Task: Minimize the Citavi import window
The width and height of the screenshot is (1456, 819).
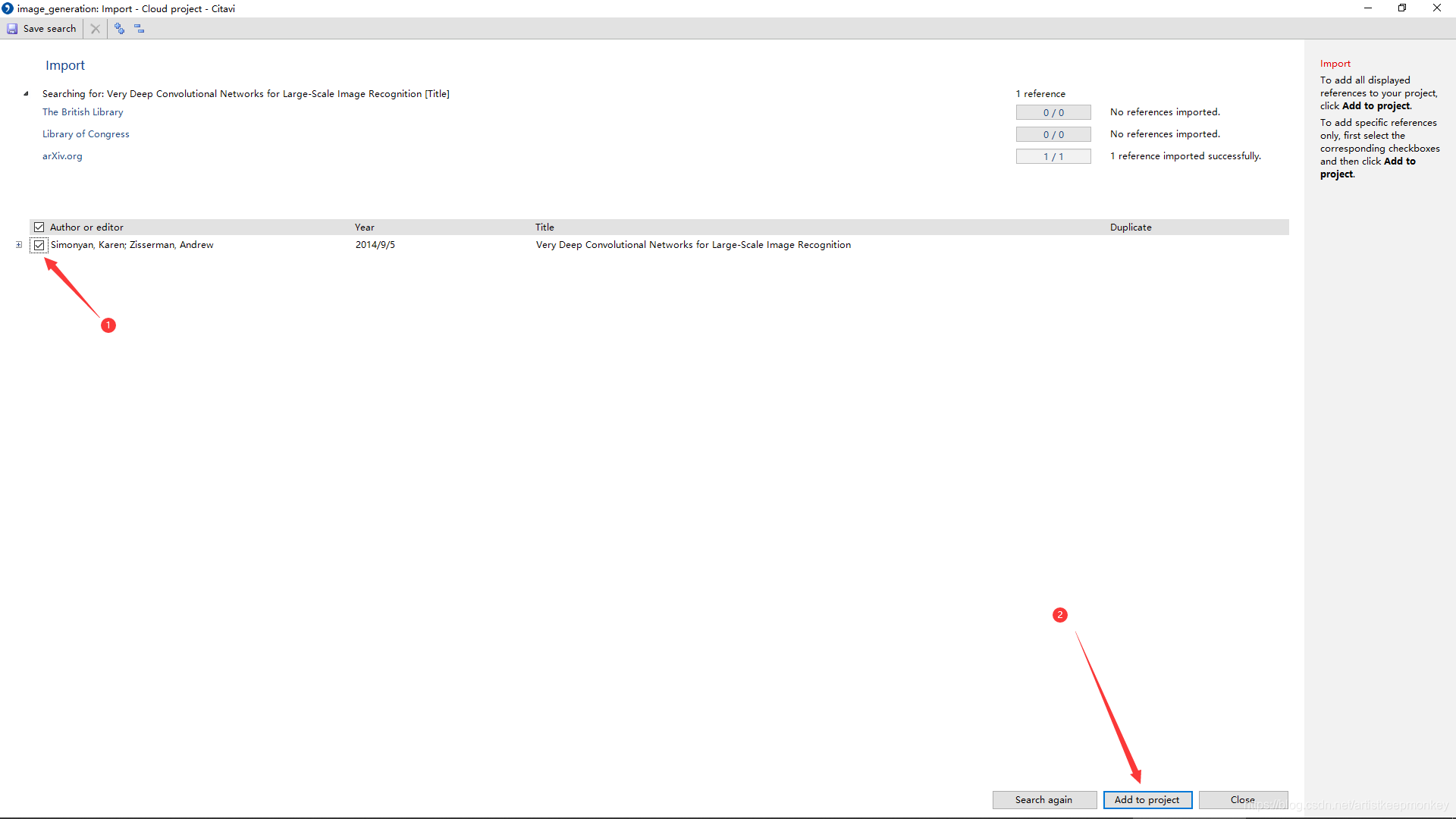Action: pyautogui.click(x=1368, y=8)
